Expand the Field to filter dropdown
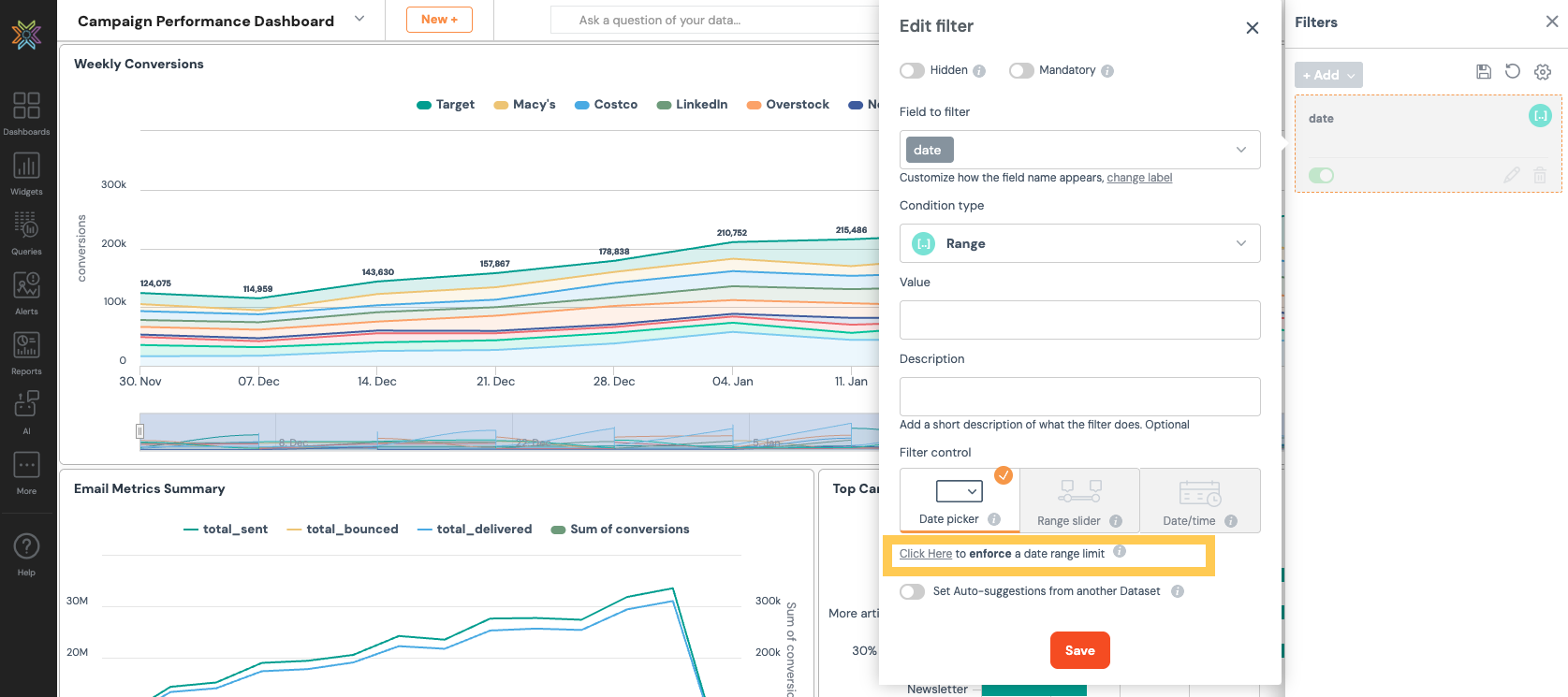The width and height of the screenshot is (1568, 697). pos(1079,150)
